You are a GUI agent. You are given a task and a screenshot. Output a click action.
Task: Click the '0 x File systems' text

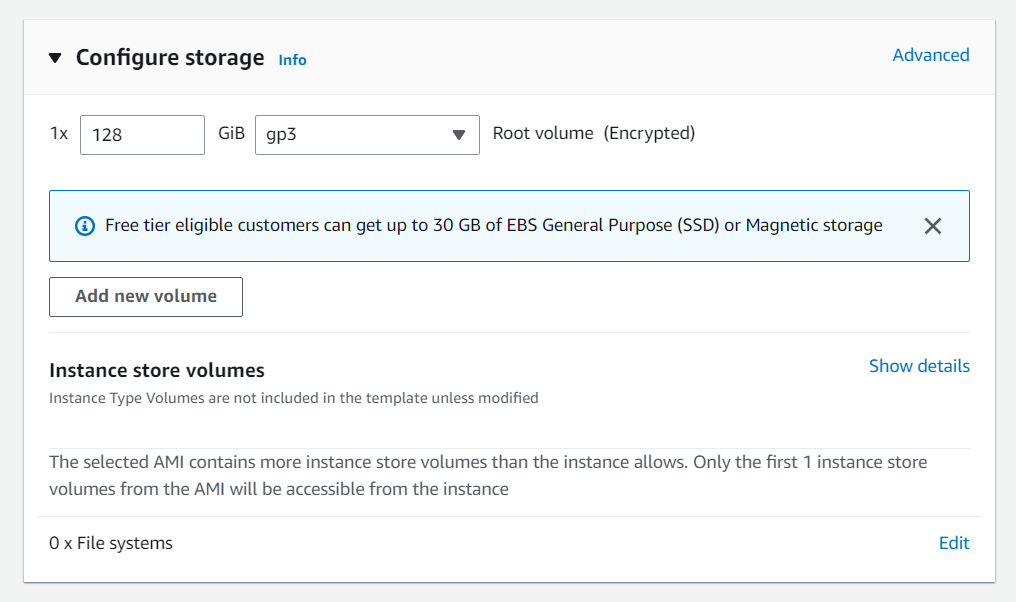[x=111, y=543]
